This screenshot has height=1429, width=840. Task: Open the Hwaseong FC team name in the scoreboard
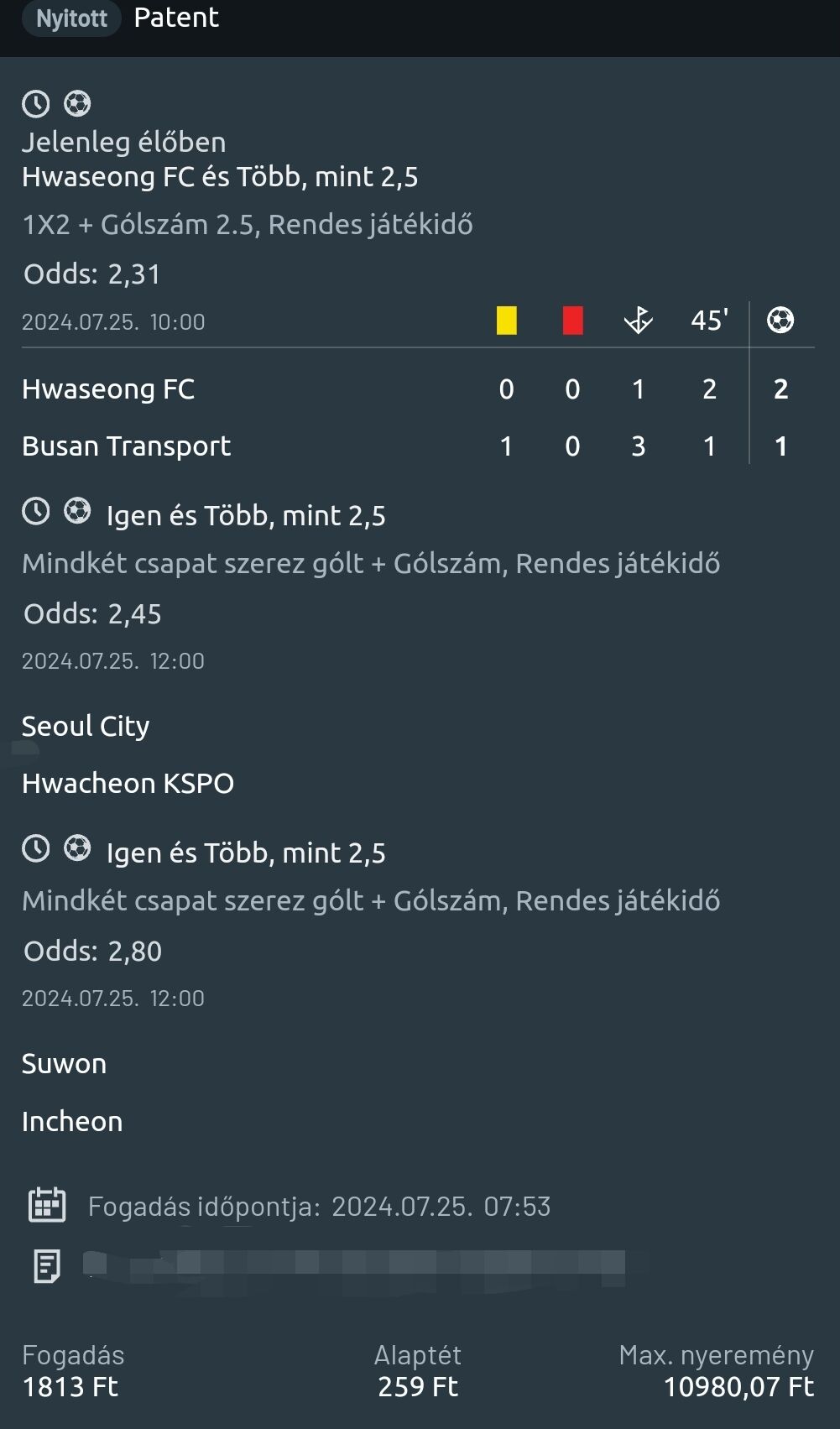pyautogui.click(x=108, y=389)
